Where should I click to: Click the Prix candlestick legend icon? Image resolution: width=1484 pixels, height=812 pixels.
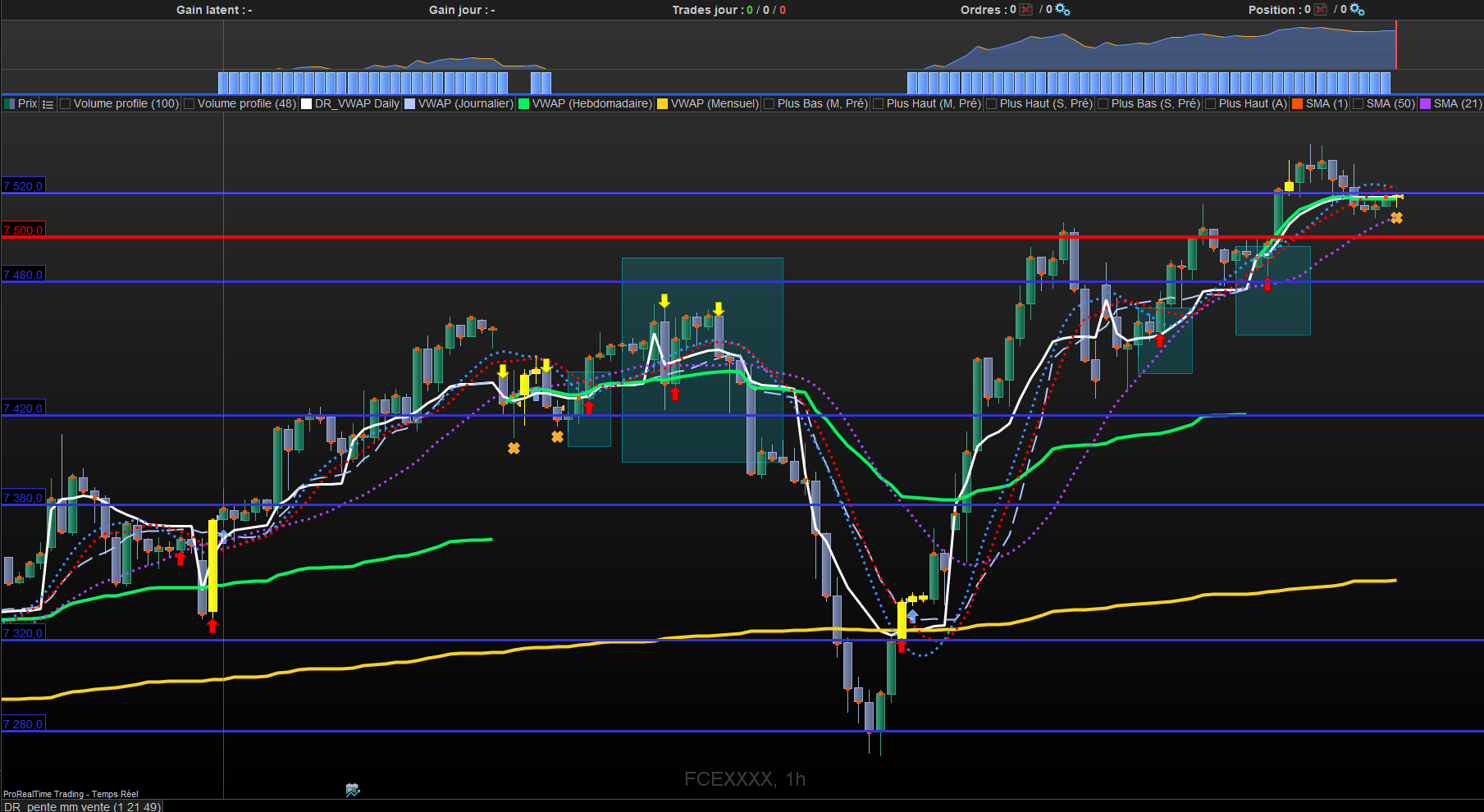(10, 104)
